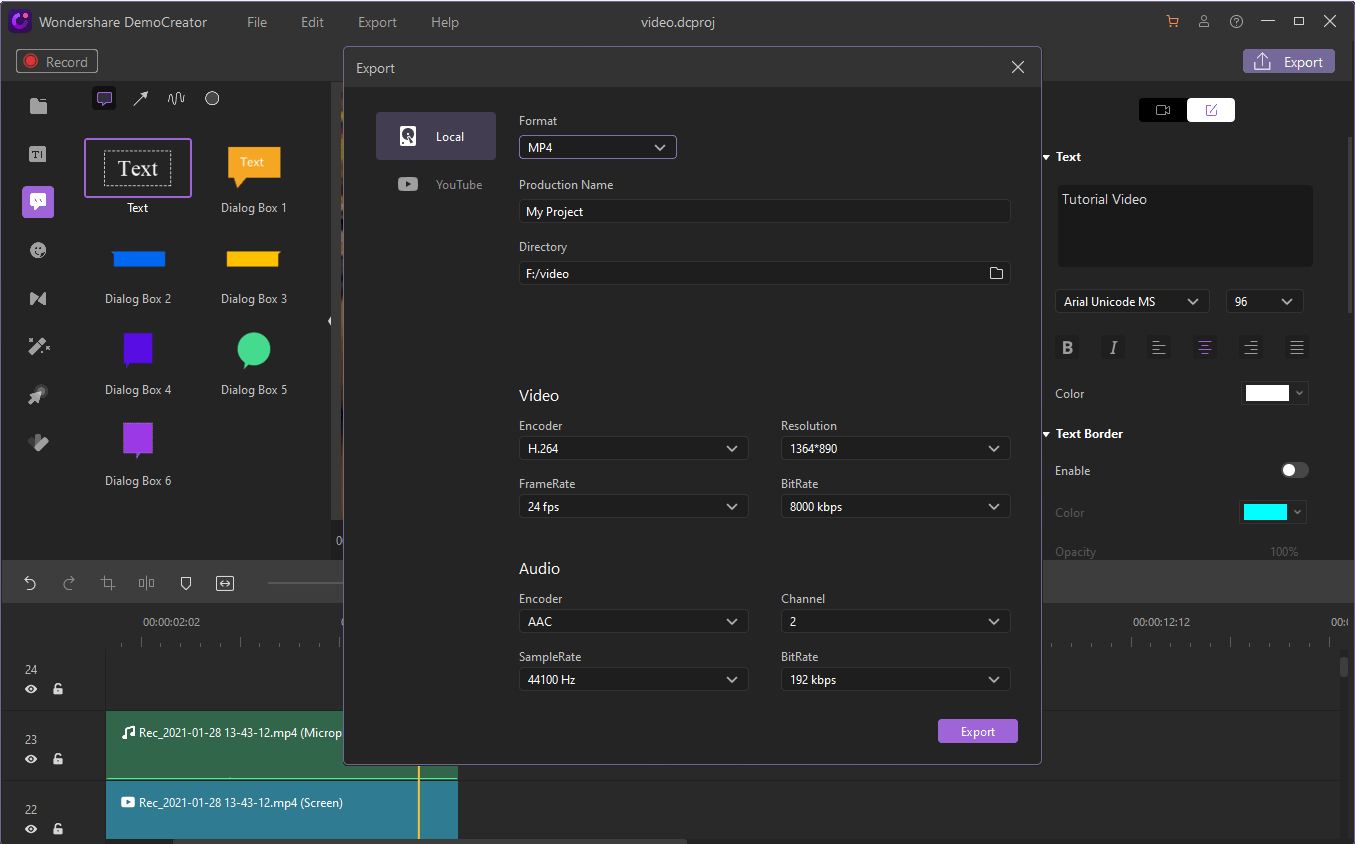1355x844 pixels.
Task: Open the user account icon
Action: pos(1205,21)
